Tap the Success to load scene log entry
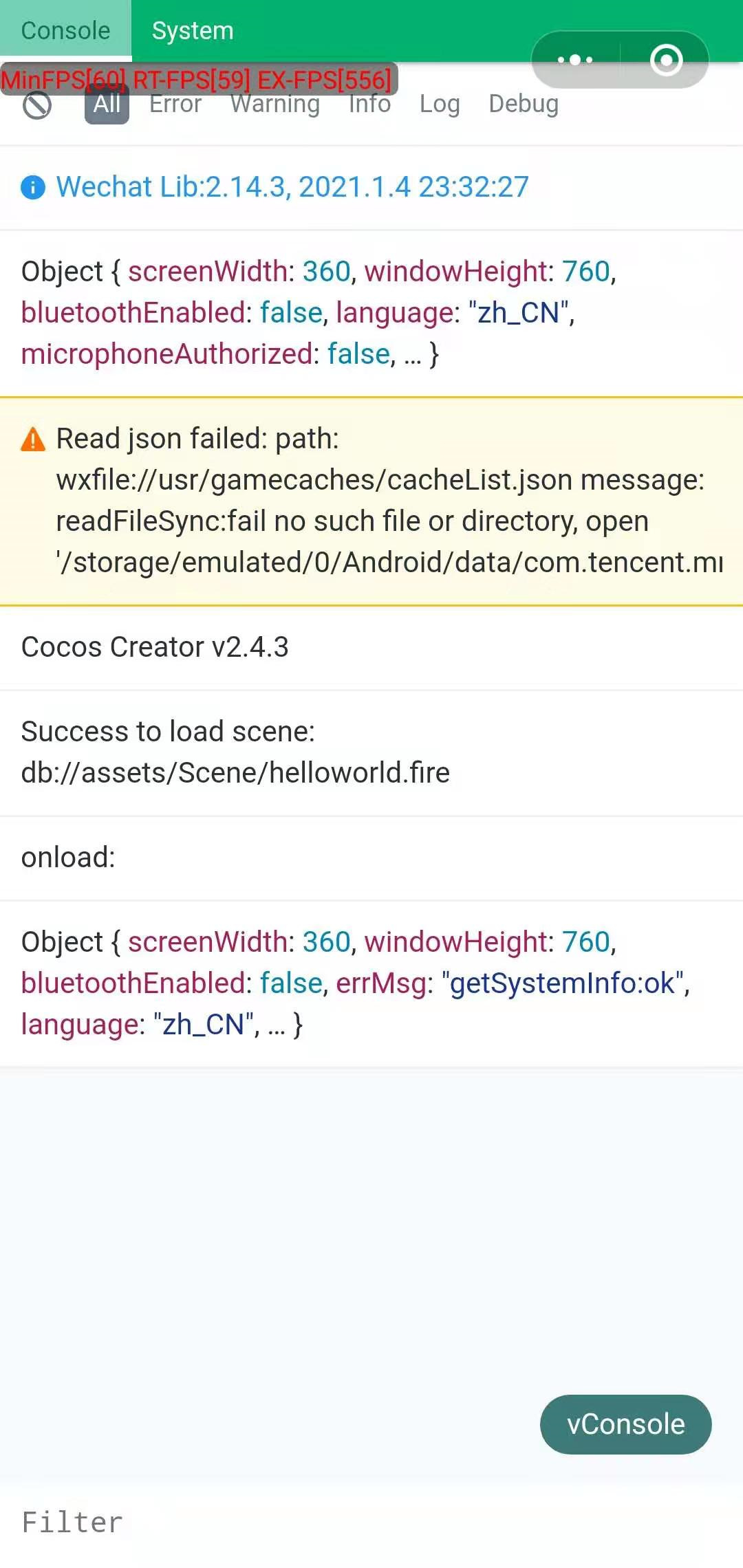The height and width of the screenshot is (1568, 743). pos(235,752)
